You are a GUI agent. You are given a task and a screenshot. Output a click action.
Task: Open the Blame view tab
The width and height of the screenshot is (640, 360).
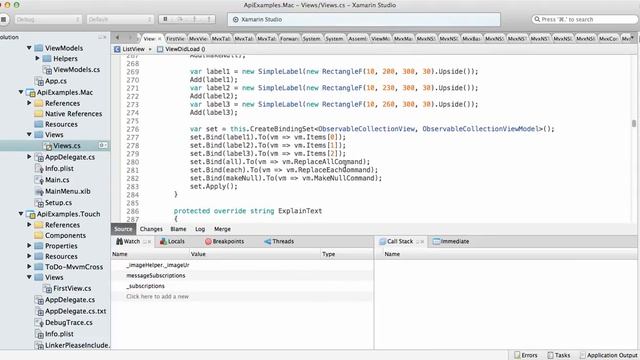click(x=178, y=229)
